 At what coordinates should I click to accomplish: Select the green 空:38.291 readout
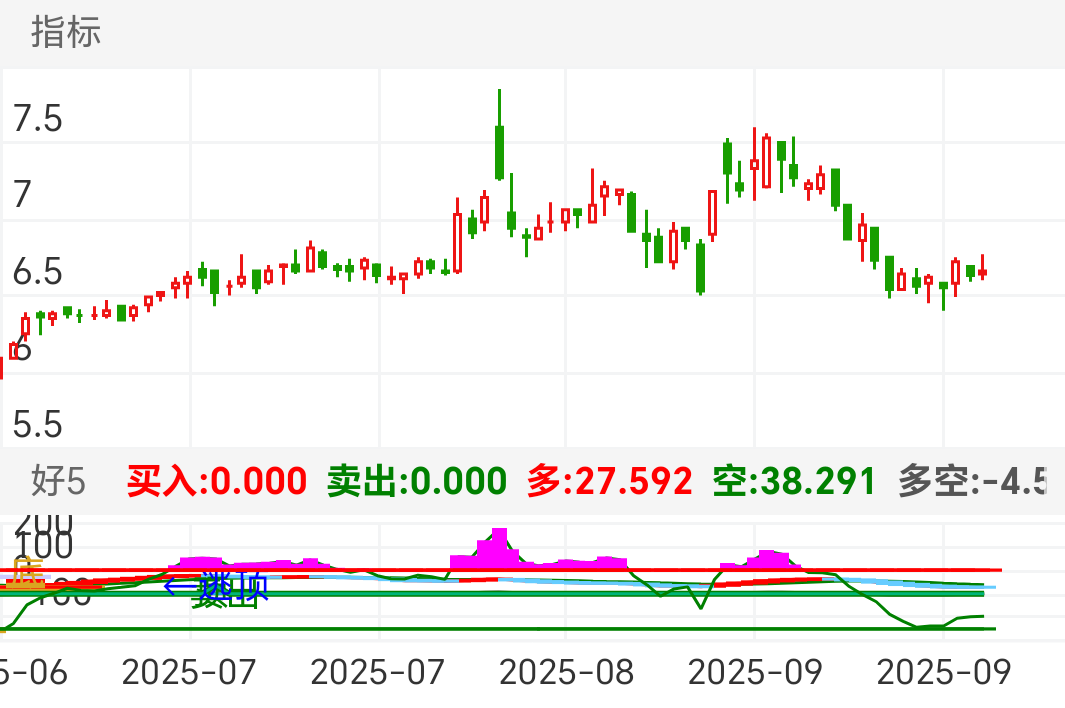(x=794, y=482)
